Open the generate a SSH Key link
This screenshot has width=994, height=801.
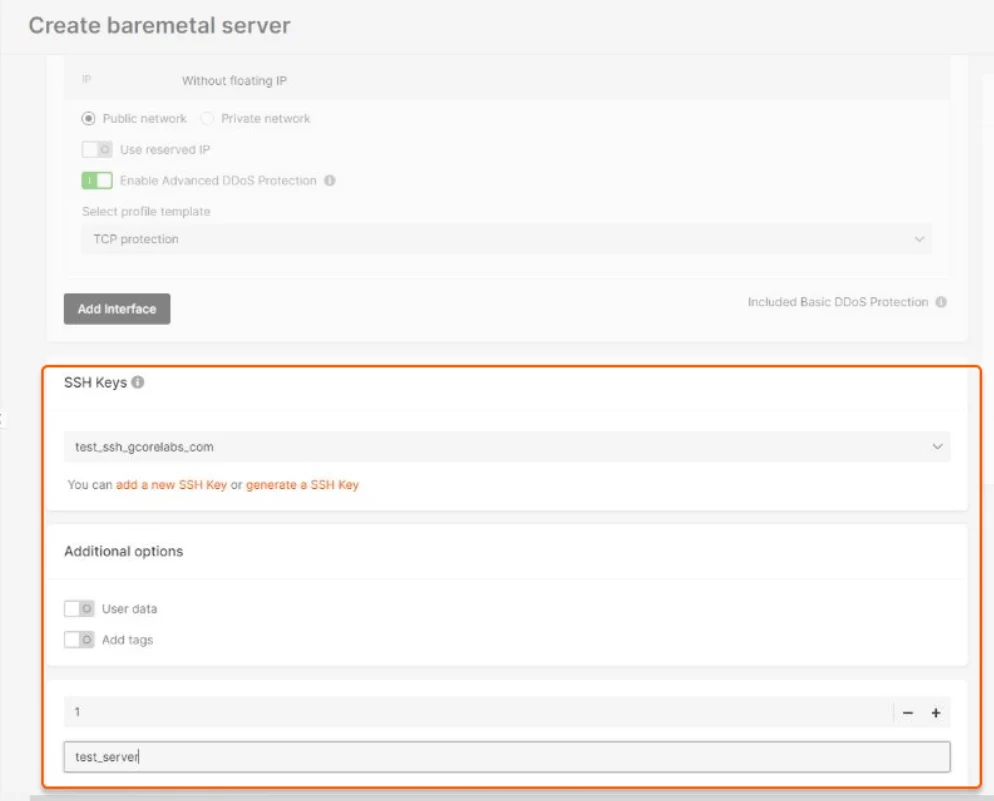[x=302, y=485]
